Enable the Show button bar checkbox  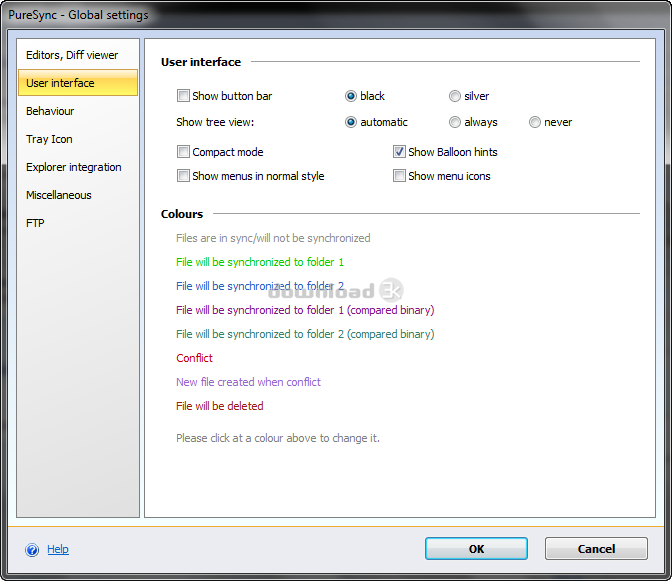183,96
